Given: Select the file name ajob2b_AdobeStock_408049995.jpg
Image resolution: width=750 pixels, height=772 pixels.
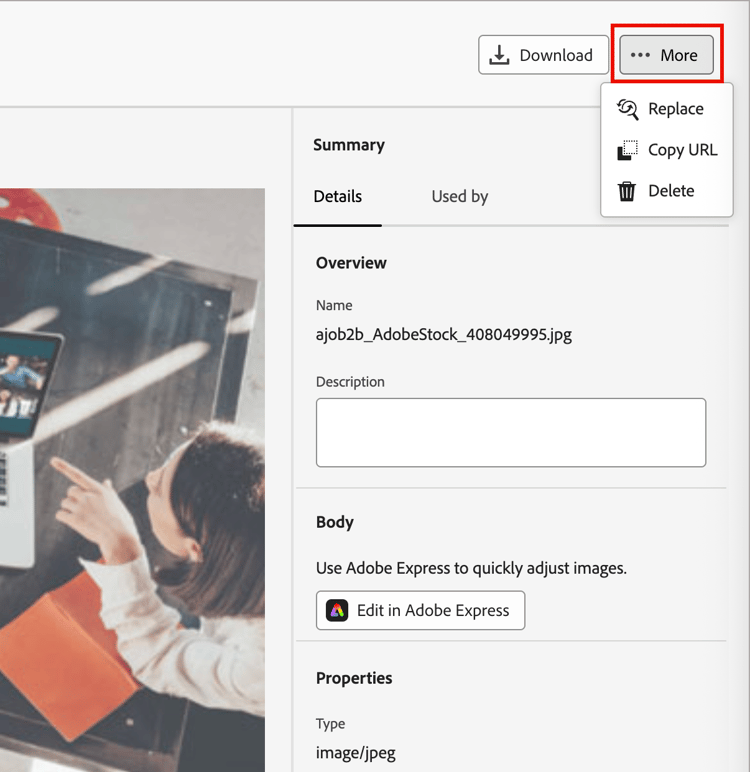Looking at the screenshot, I should (444, 335).
